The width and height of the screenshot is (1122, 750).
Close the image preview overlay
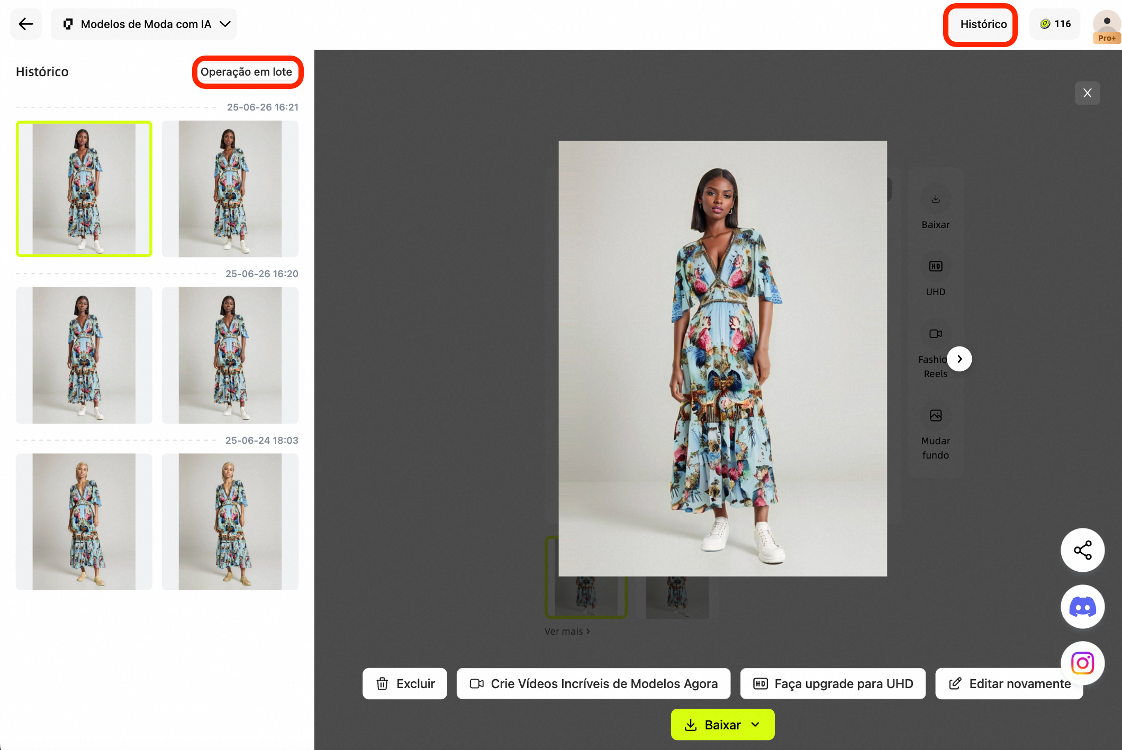1087,93
